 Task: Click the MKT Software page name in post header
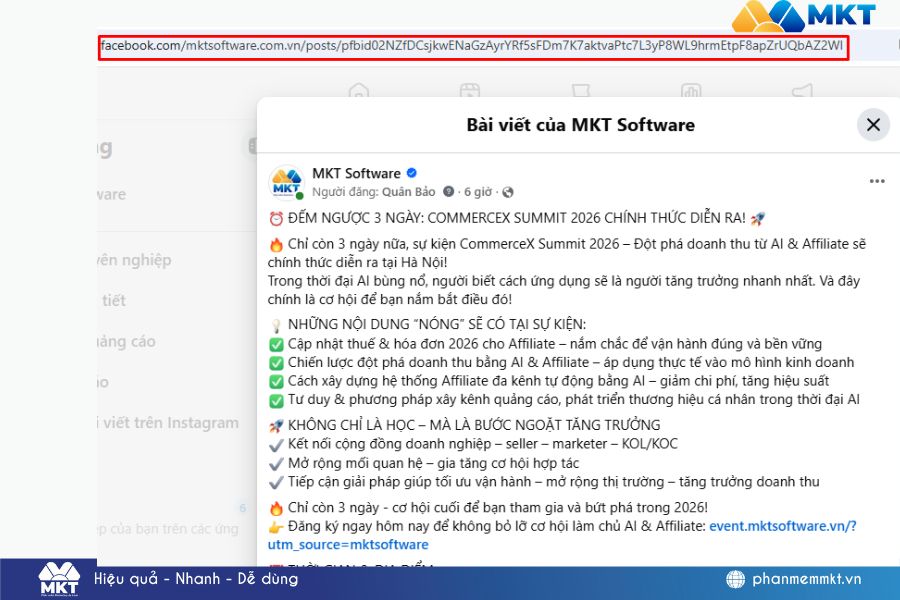pos(357,172)
